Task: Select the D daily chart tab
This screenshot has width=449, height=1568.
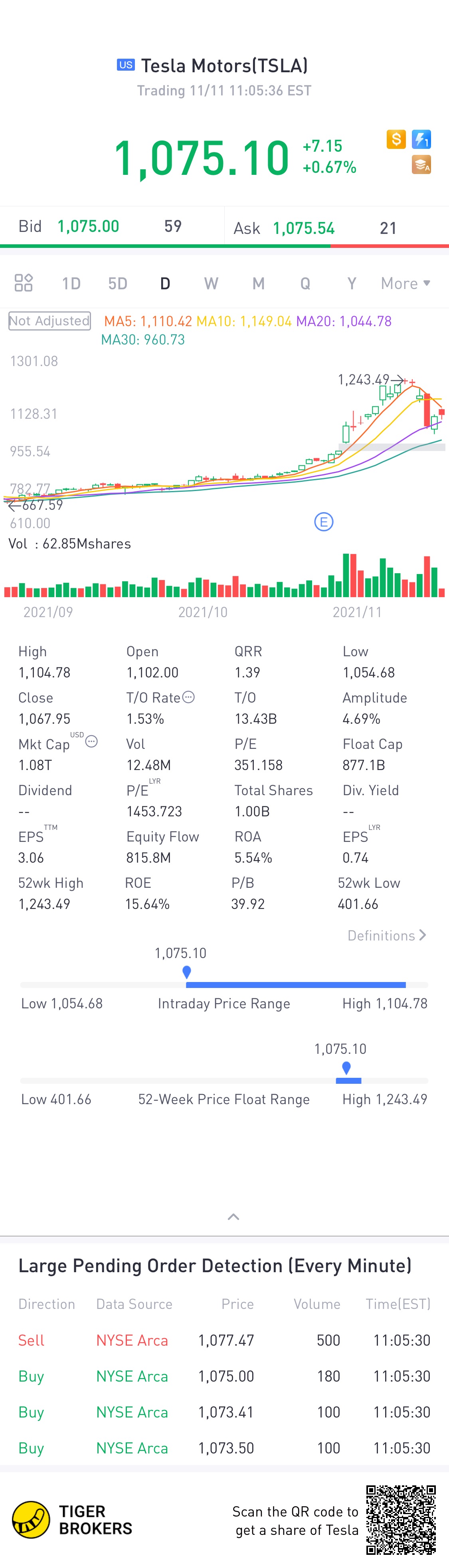Action: 165,284
